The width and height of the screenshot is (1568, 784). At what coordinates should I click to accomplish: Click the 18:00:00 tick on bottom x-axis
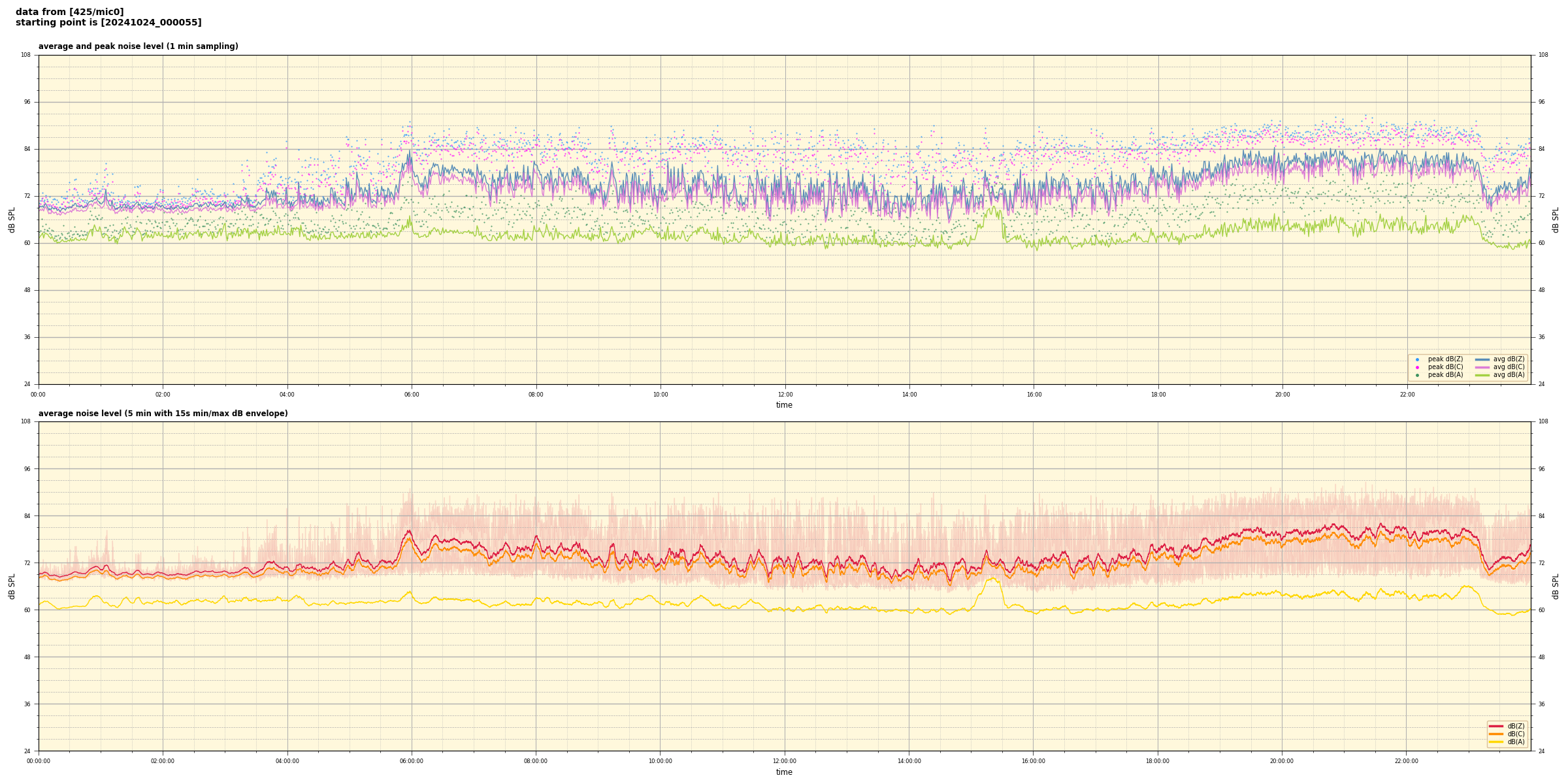point(1158,761)
